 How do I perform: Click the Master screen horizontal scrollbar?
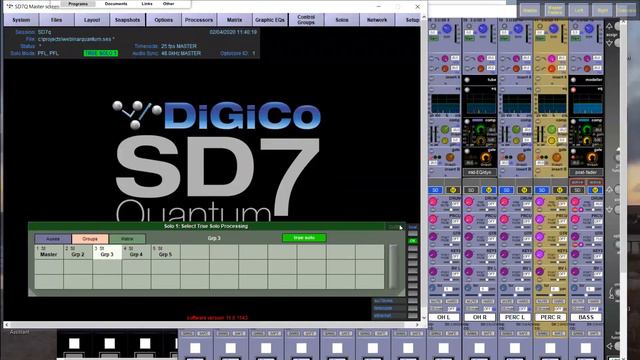click(x=211, y=324)
